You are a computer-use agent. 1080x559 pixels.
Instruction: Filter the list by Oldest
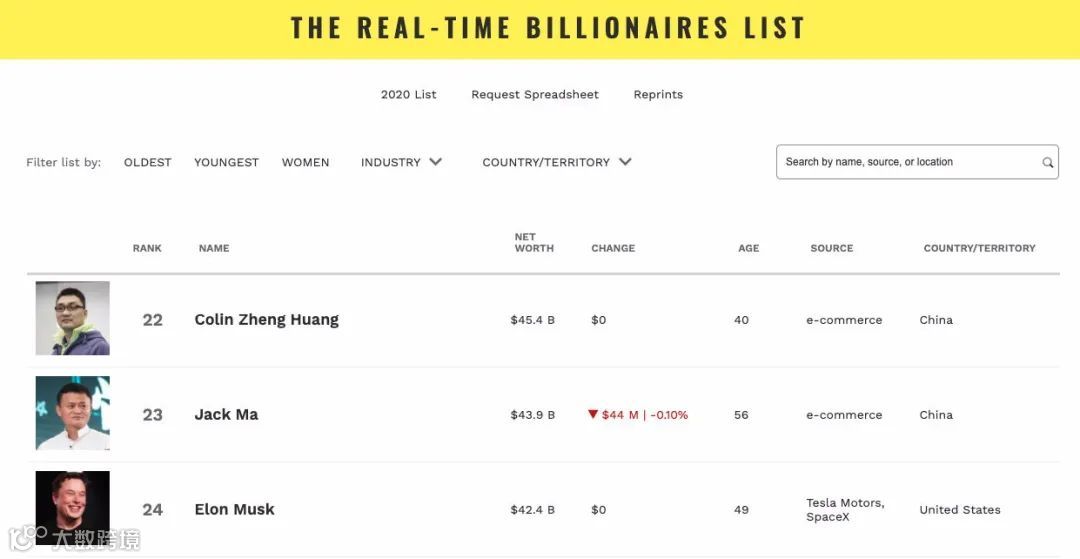coord(148,162)
